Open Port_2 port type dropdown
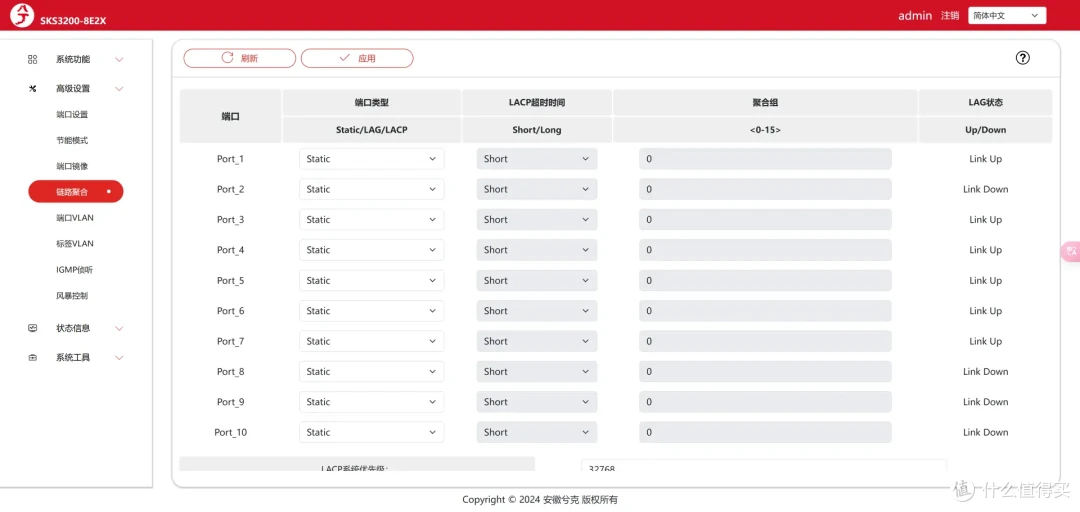The width and height of the screenshot is (1080, 512). 372,189
